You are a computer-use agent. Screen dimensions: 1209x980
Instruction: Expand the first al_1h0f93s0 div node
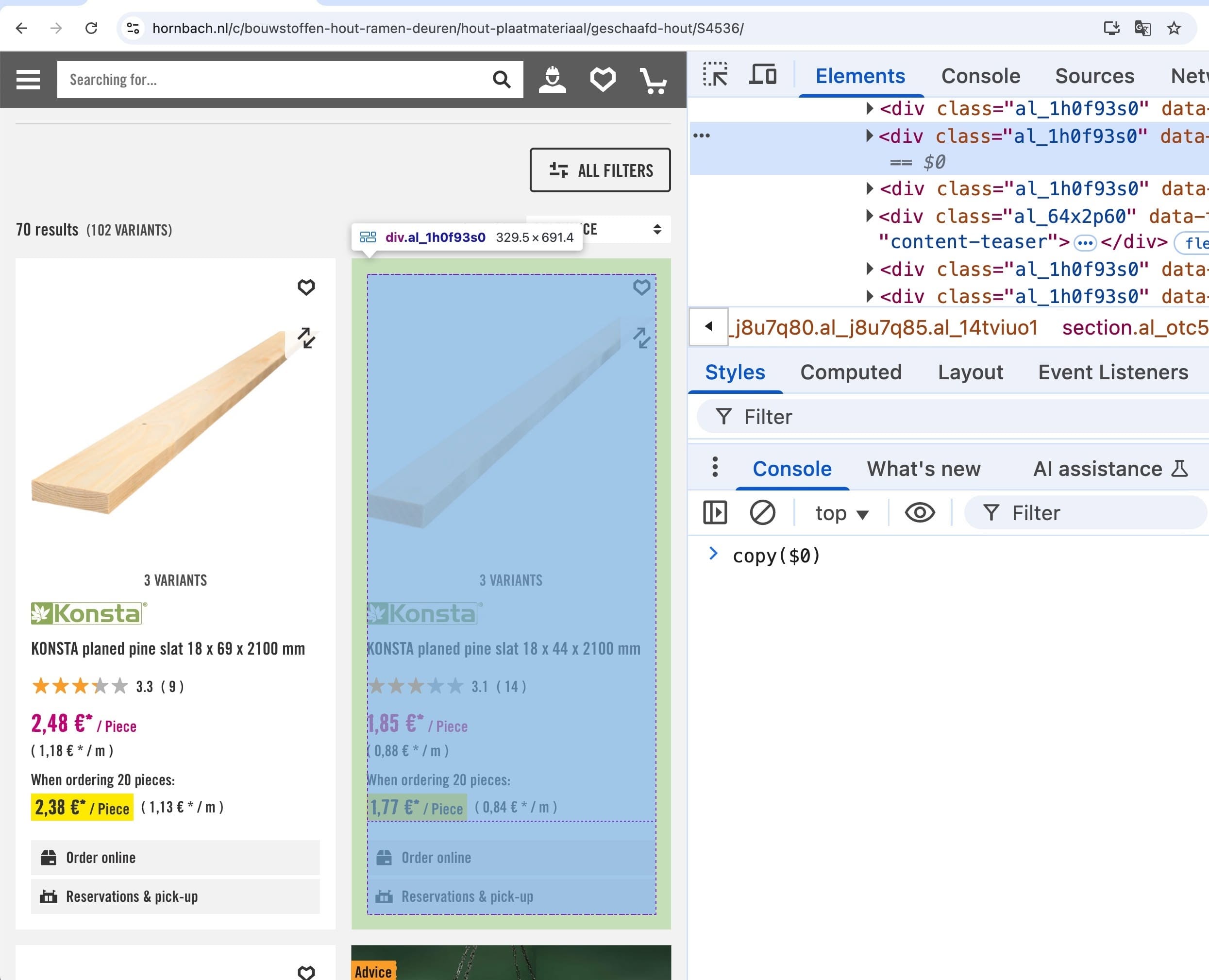coord(869,108)
